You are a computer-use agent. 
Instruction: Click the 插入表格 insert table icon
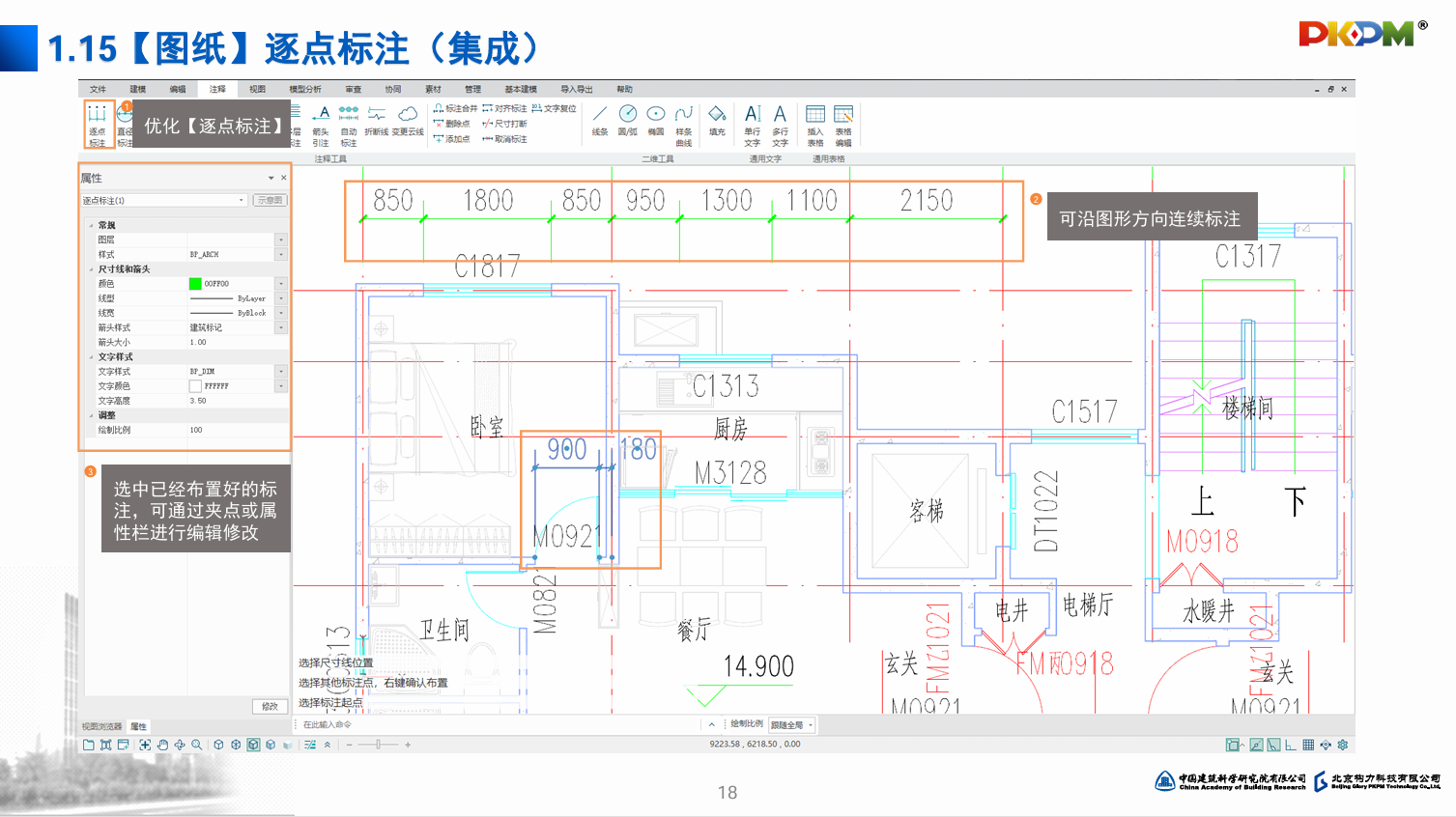815,124
